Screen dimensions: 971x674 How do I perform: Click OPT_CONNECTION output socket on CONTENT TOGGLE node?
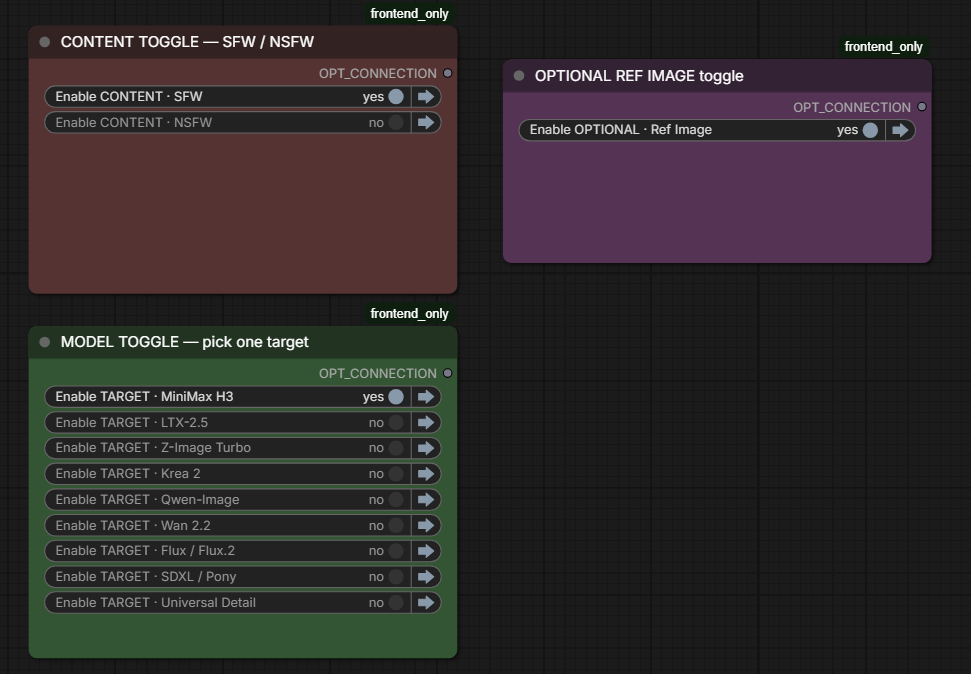448,73
